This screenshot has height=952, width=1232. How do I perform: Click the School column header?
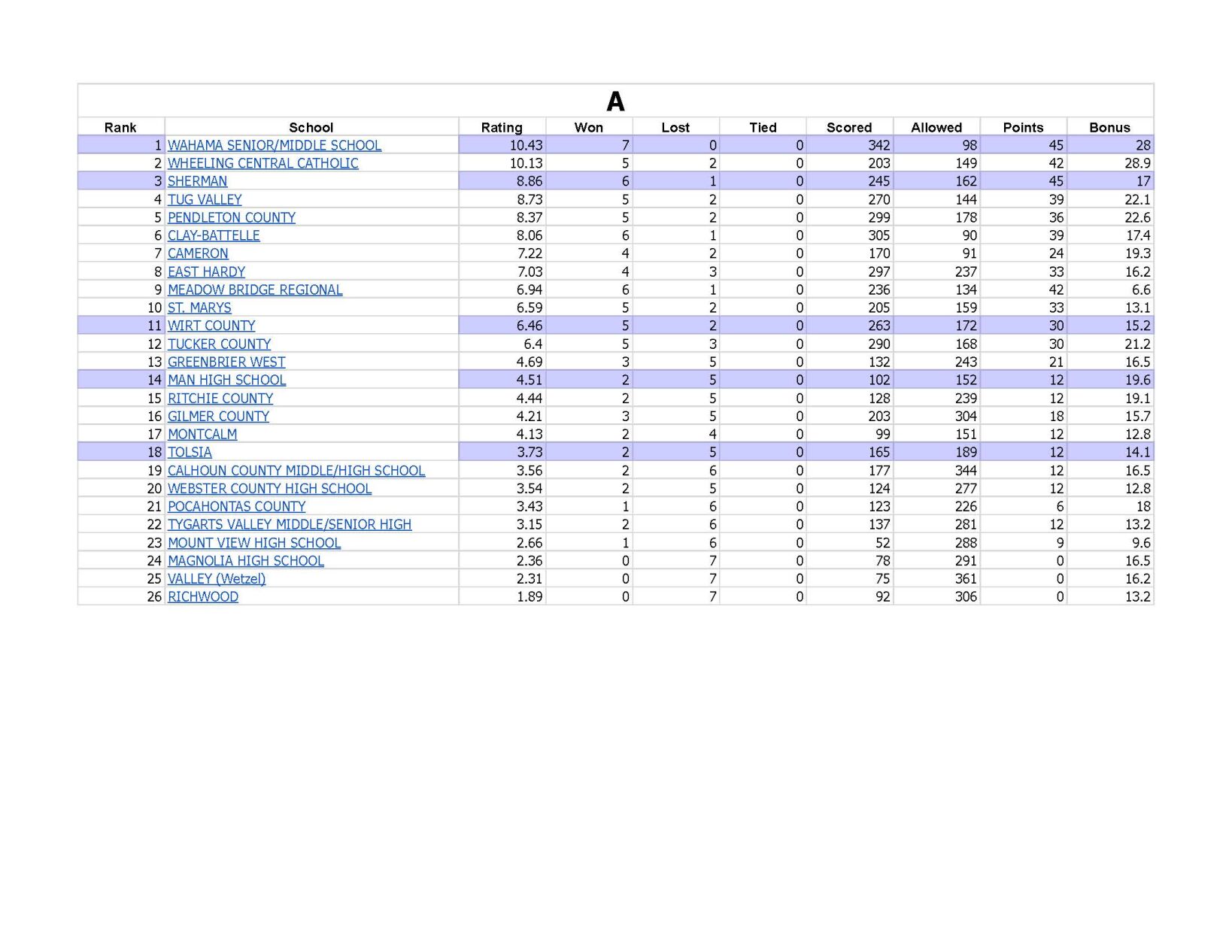tap(311, 127)
